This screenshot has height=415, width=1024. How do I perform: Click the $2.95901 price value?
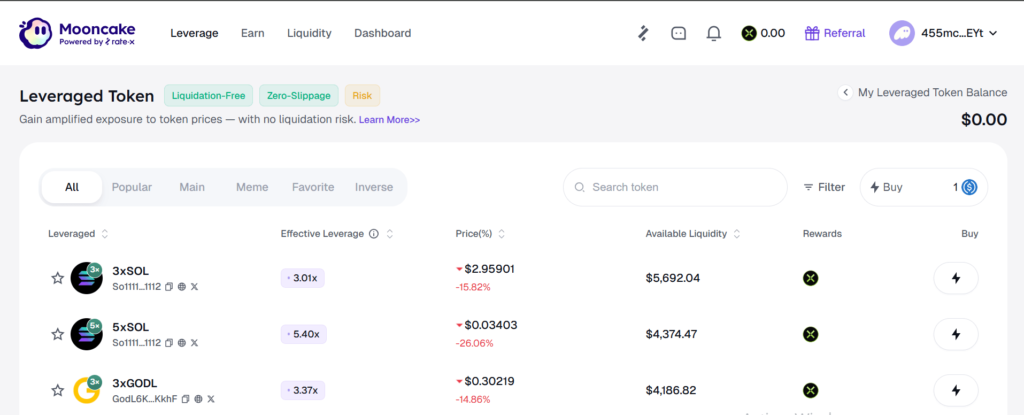point(489,269)
